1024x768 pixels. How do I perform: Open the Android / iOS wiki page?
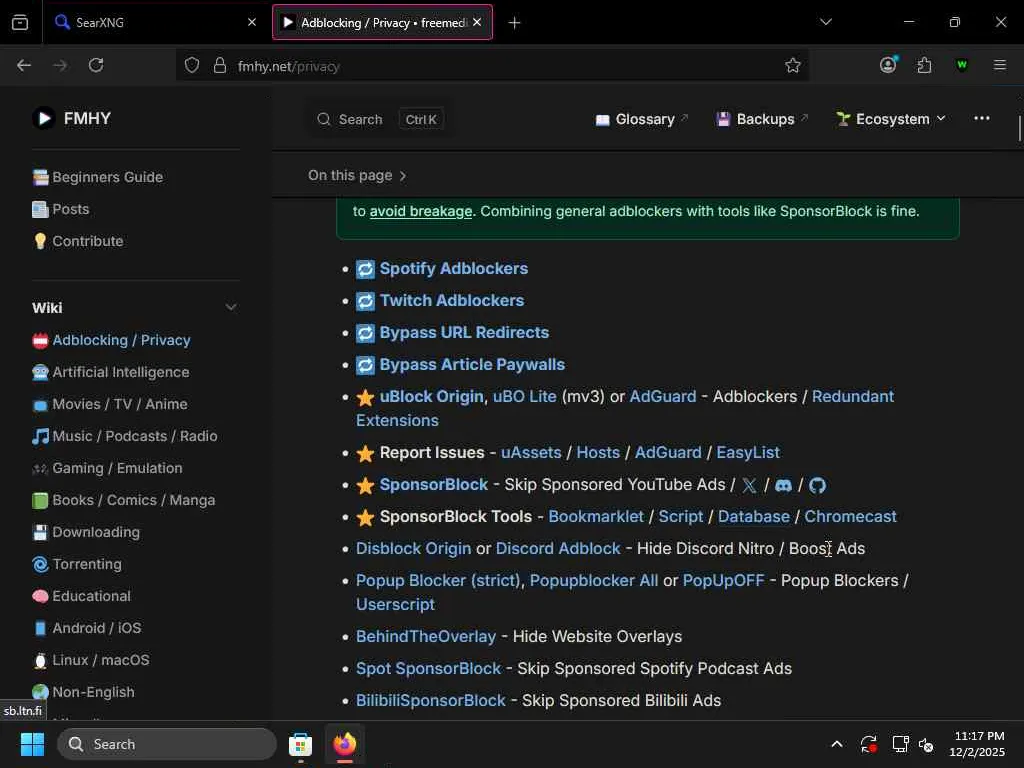tap(87, 628)
